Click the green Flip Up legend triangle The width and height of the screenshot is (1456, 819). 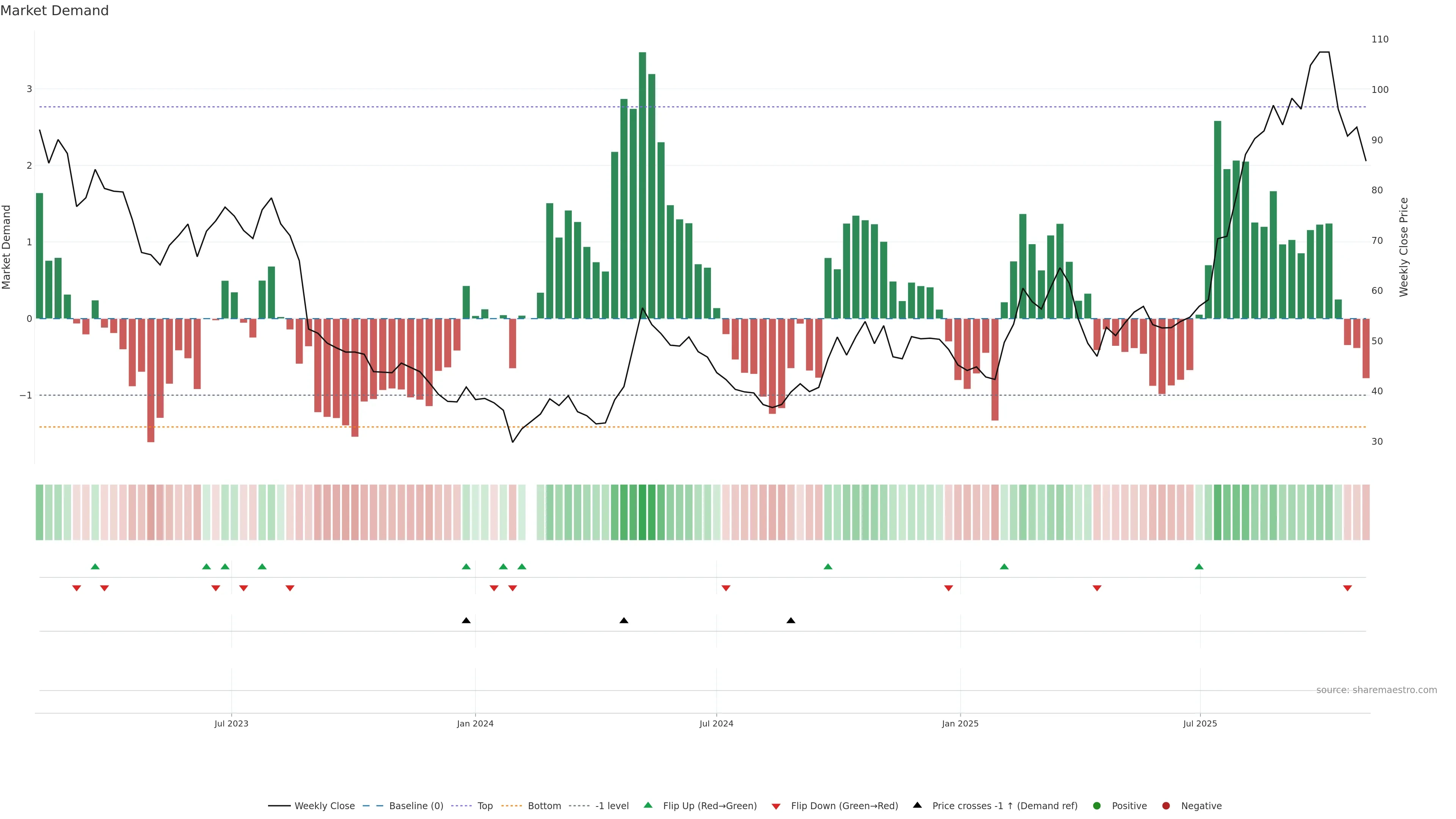pos(648,805)
